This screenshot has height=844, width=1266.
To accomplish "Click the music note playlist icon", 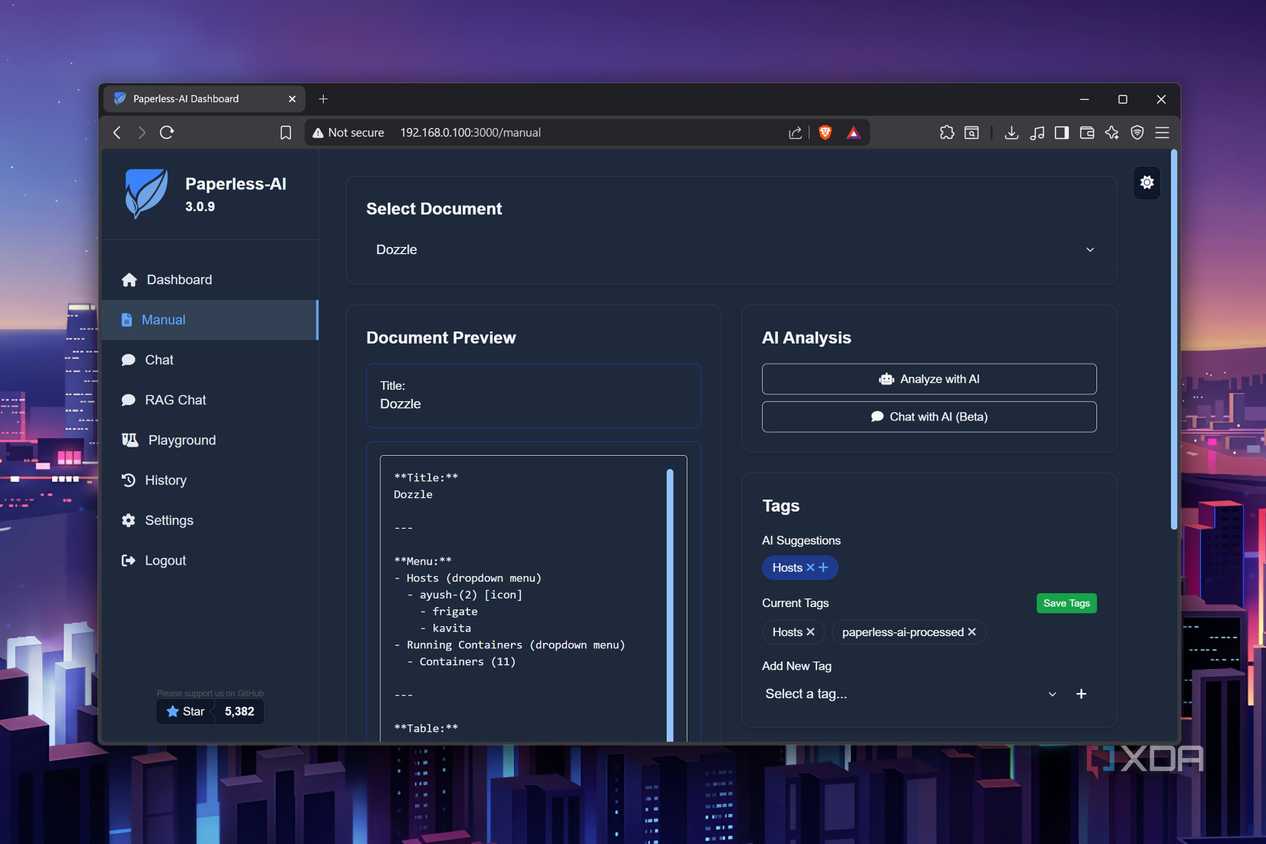I will (x=1037, y=132).
